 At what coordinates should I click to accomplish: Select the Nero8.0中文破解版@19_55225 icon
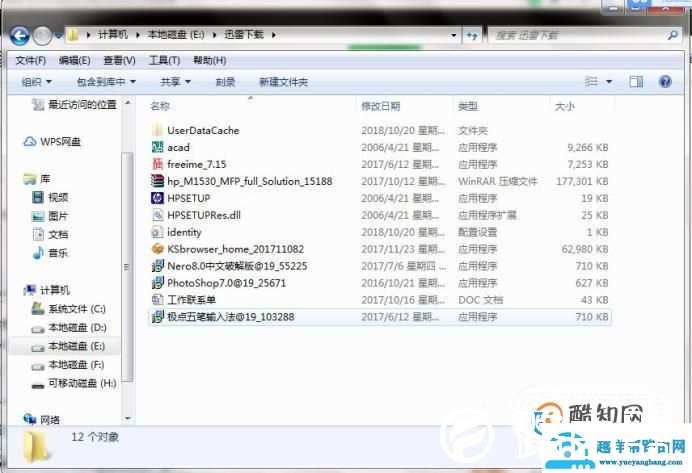(157, 266)
